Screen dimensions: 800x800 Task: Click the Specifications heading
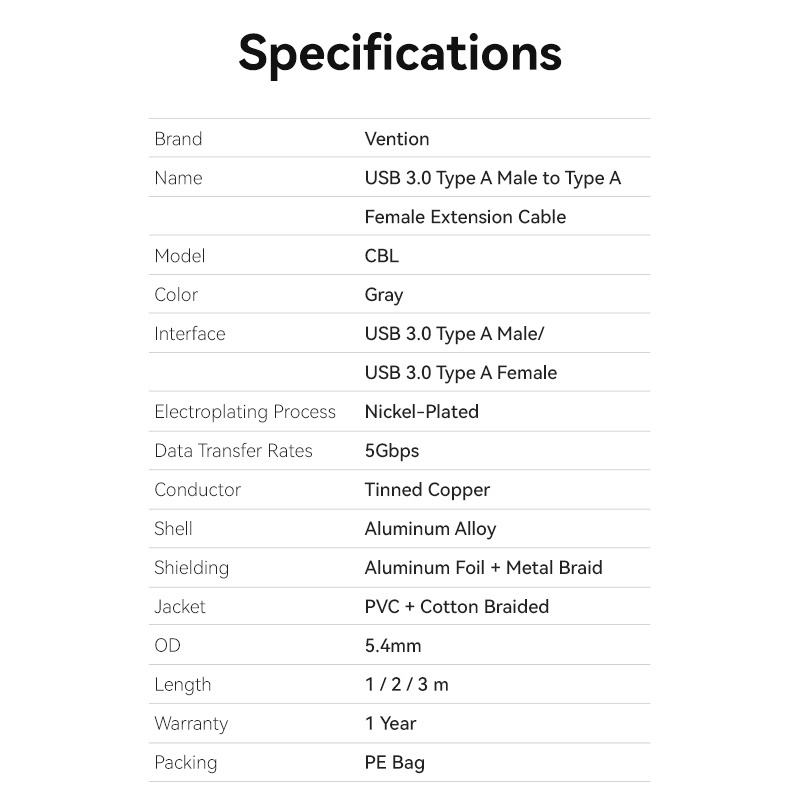(x=400, y=52)
